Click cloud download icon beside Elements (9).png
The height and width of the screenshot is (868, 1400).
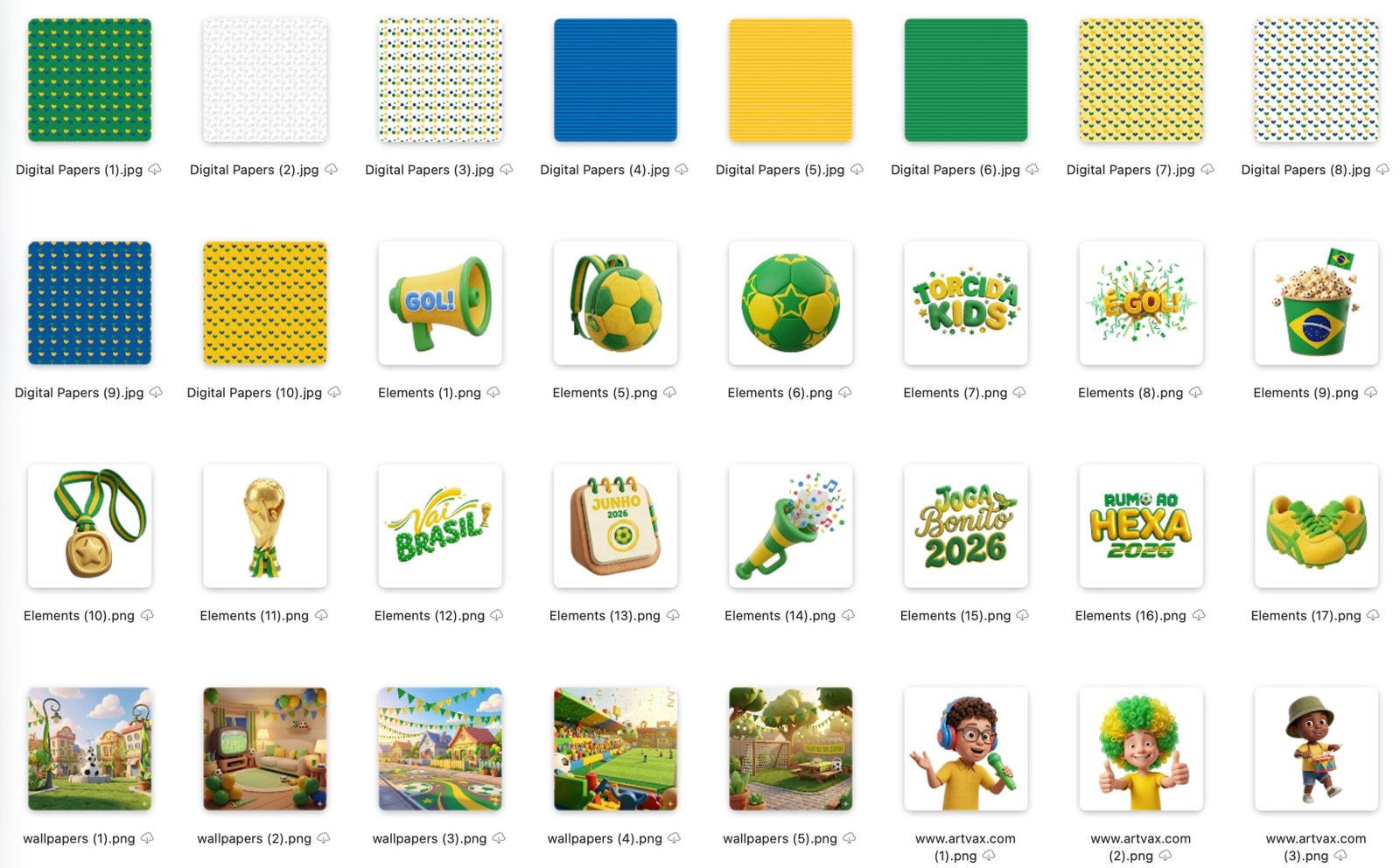click(1371, 393)
